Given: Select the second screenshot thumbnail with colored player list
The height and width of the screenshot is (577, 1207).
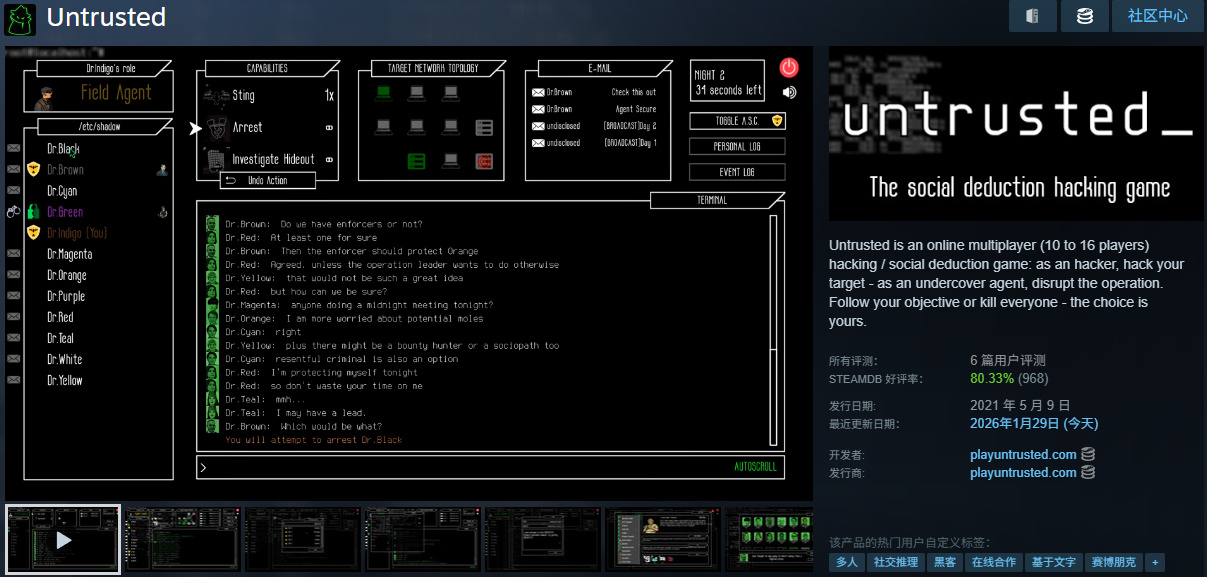Looking at the screenshot, I should [183, 540].
